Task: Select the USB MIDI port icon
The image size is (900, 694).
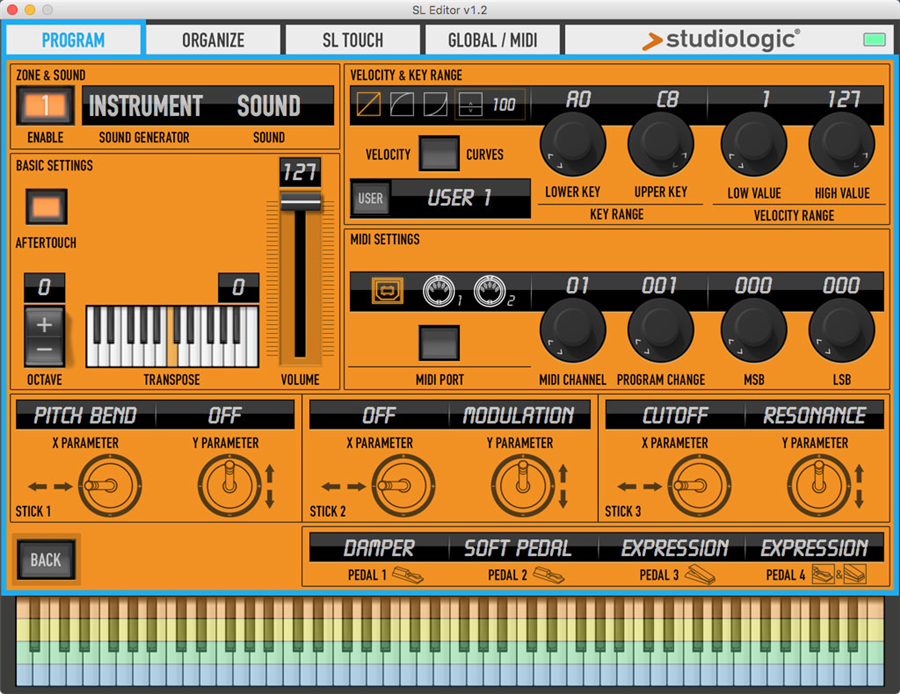Action: [x=384, y=290]
